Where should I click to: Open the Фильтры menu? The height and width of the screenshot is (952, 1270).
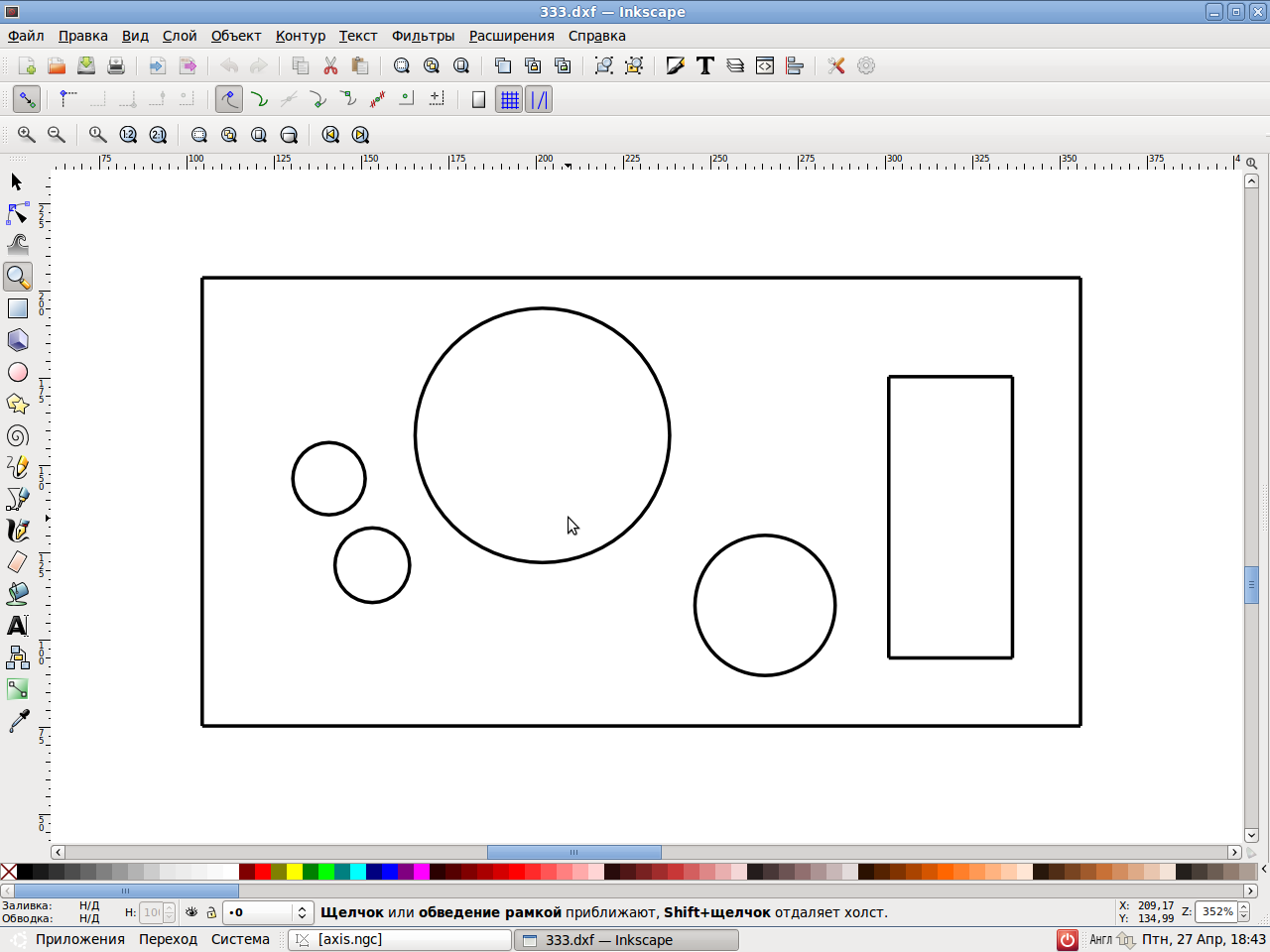[x=423, y=36]
